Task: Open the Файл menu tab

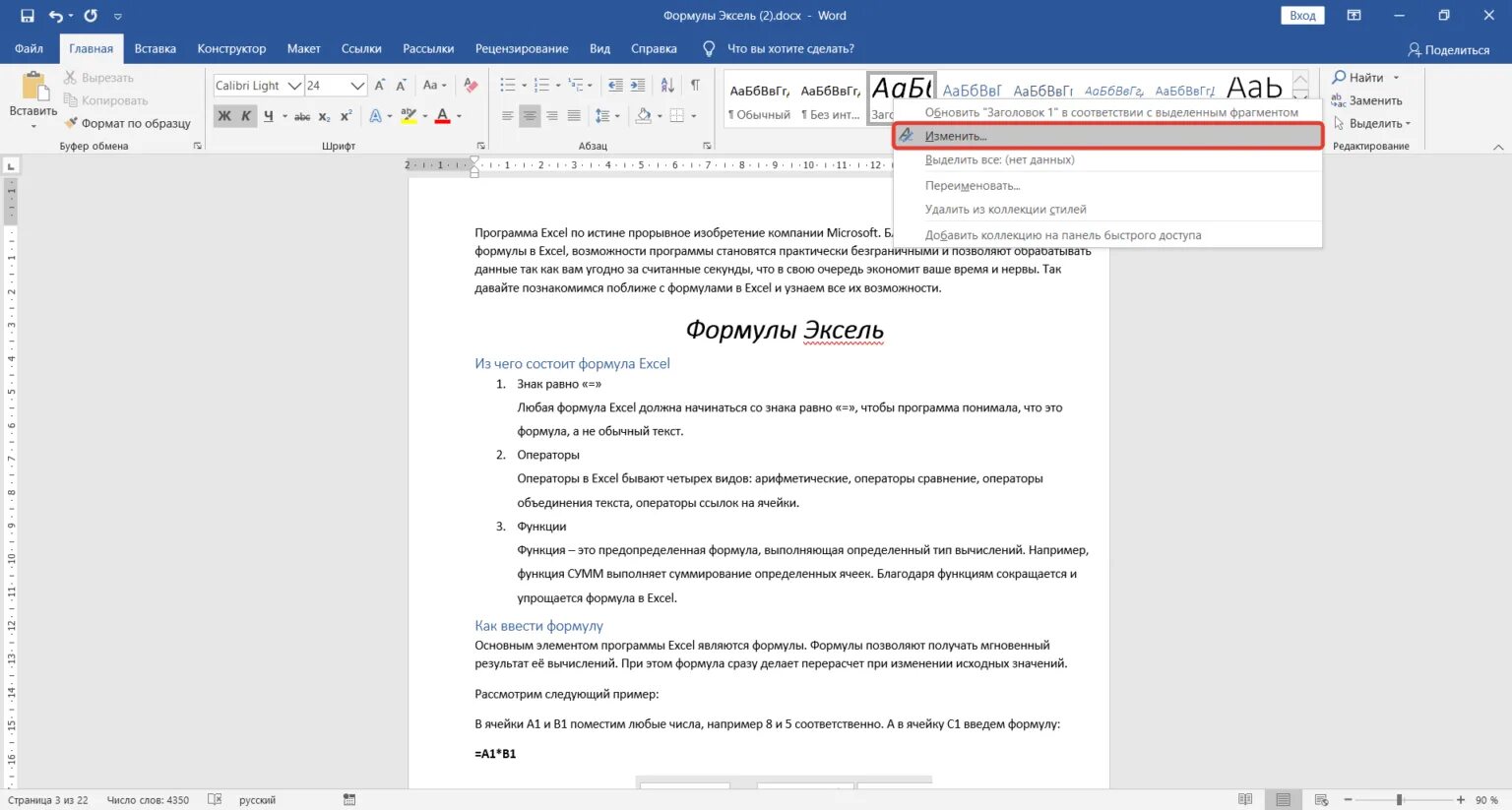Action: click(x=29, y=49)
